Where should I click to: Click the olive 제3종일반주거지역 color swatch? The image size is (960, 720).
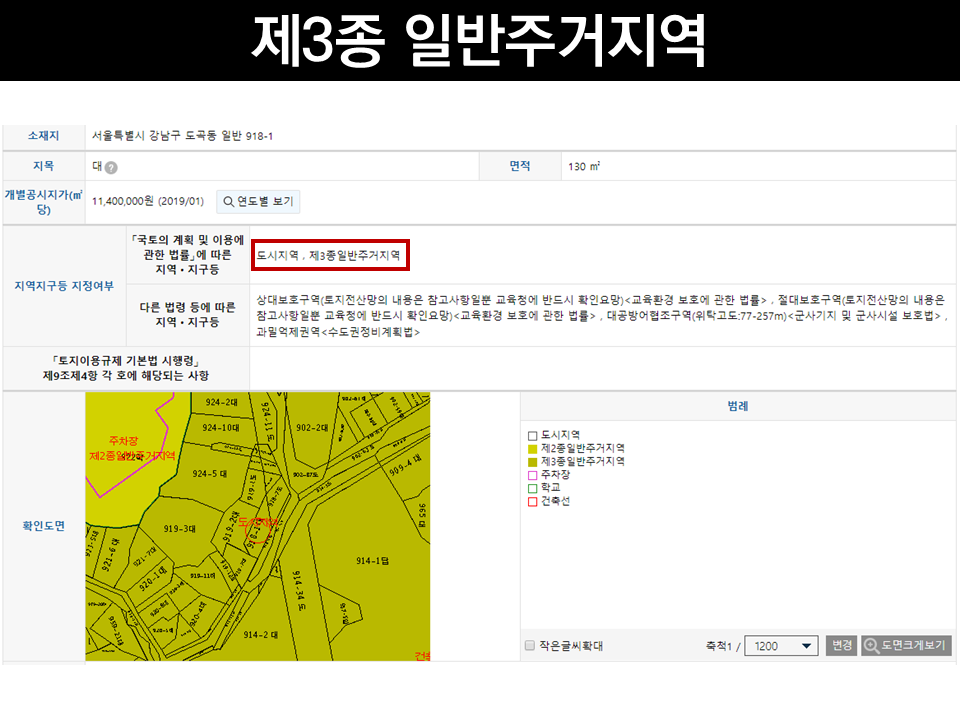pos(530,459)
